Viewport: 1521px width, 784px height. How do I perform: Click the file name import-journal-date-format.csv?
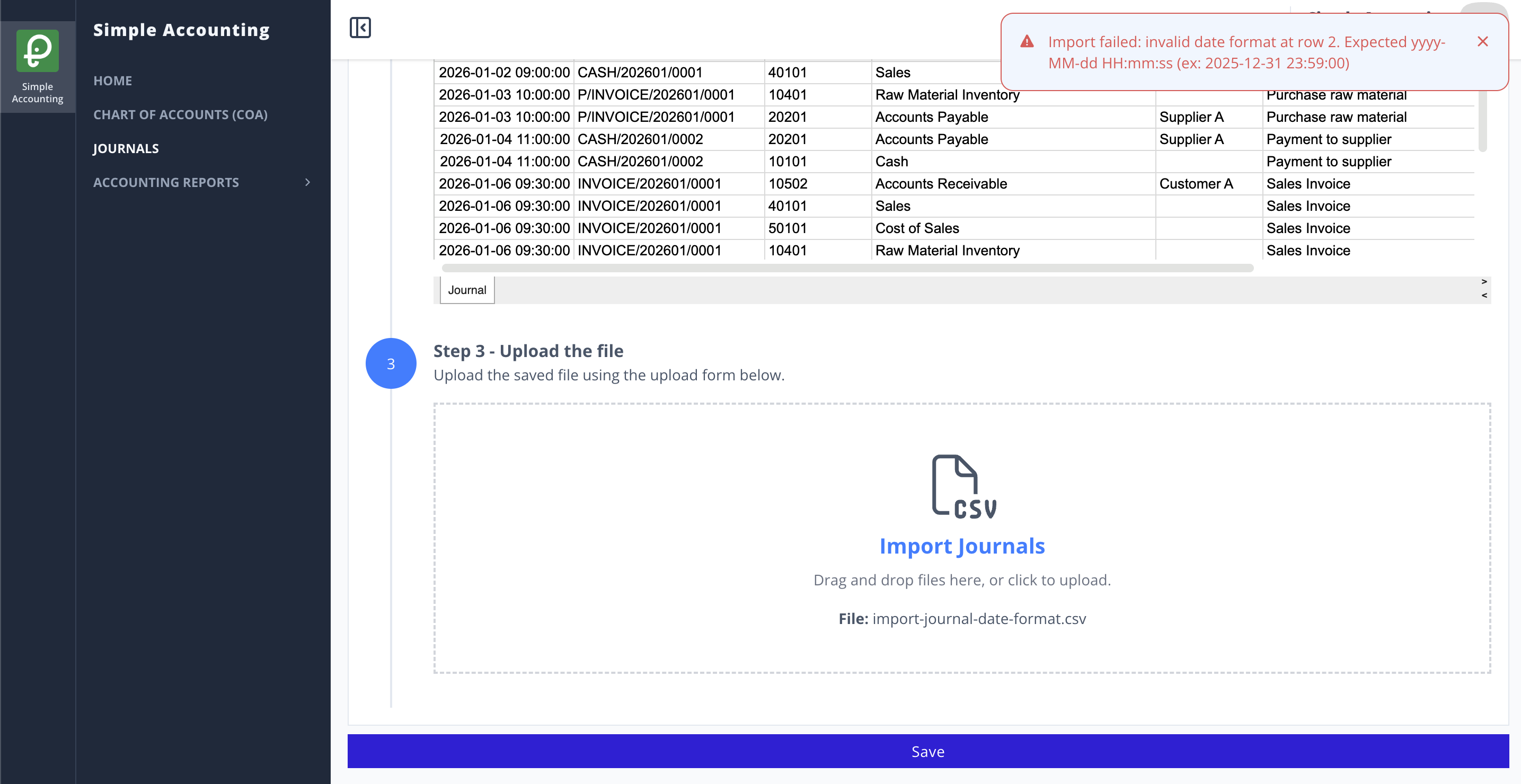979,619
